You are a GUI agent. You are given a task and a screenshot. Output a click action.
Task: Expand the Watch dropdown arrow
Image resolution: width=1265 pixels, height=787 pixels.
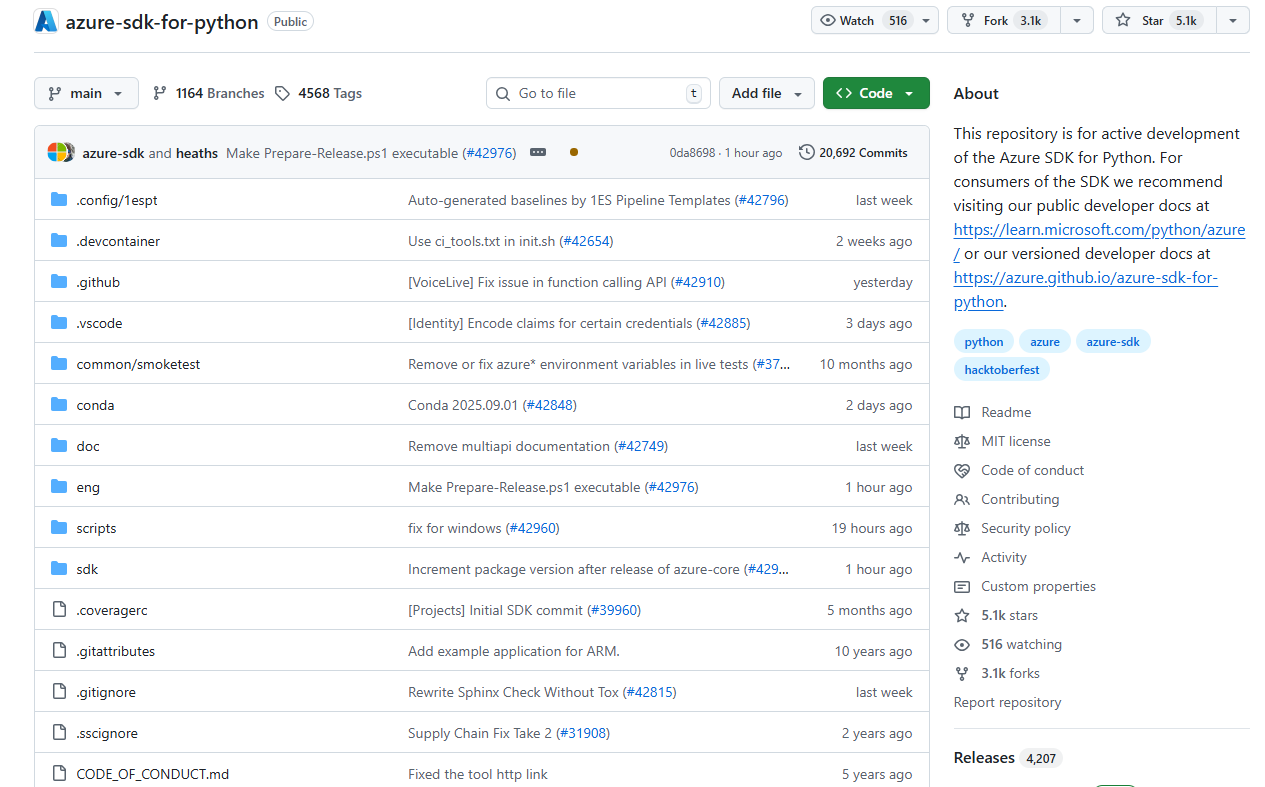point(925,19)
